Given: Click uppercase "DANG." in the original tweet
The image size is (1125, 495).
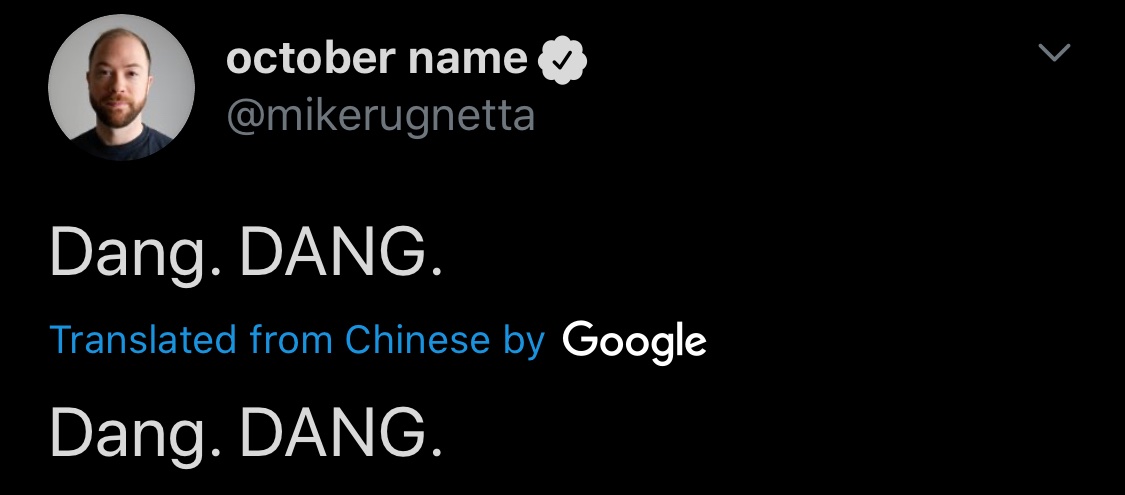Looking at the screenshot, I should tap(341, 253).
